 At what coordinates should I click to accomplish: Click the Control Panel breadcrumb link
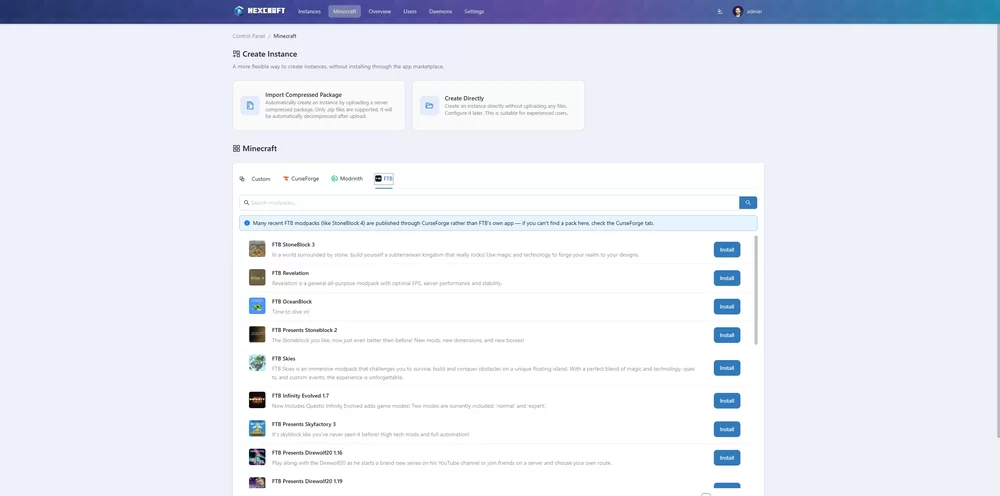(x=249, y=36)
